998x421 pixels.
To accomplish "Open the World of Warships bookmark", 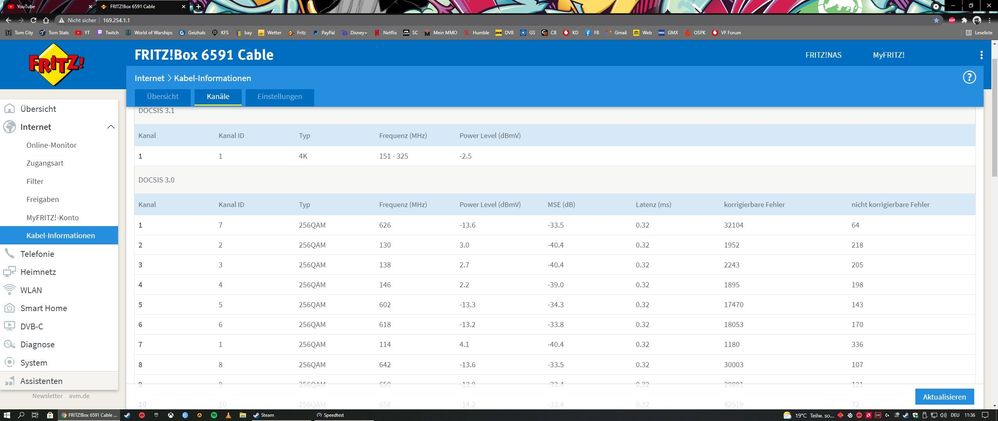I will pos(149,32).
